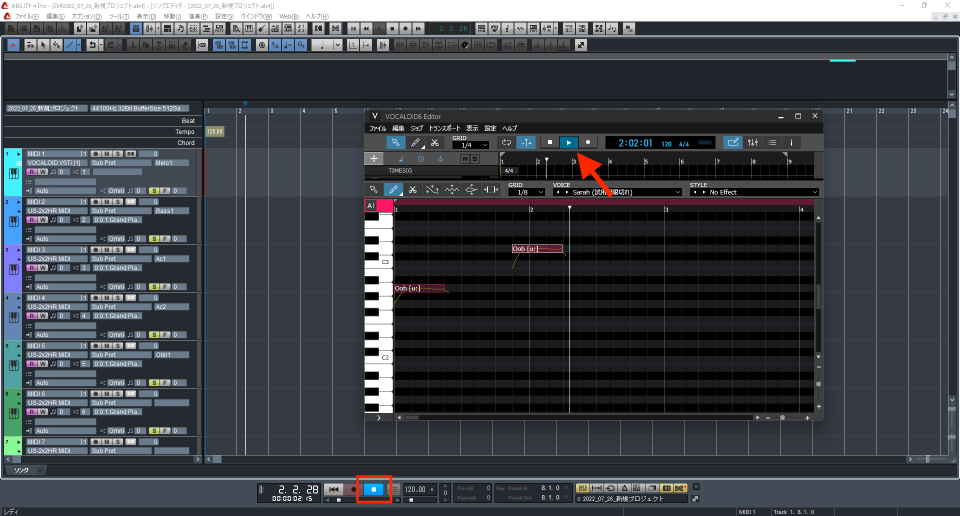The image size is (960, 516).
Task: Open VOCALOID ヘルプ menu
Action: pos(509,129)
